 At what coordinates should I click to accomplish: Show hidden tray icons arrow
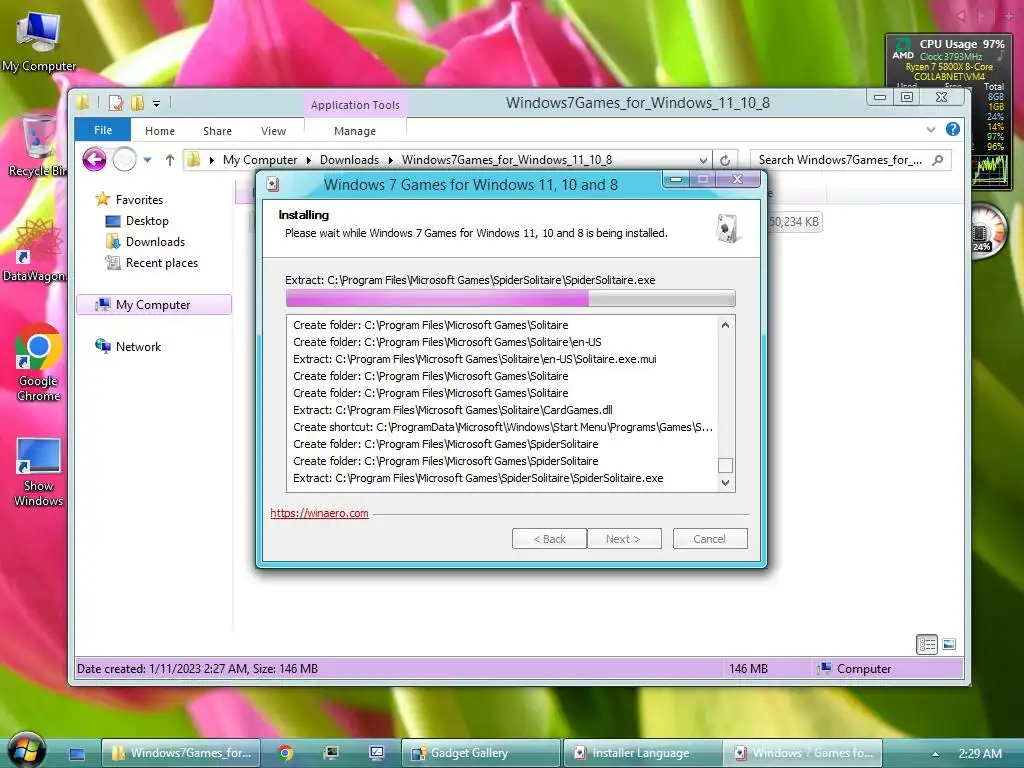click(935, 754)
